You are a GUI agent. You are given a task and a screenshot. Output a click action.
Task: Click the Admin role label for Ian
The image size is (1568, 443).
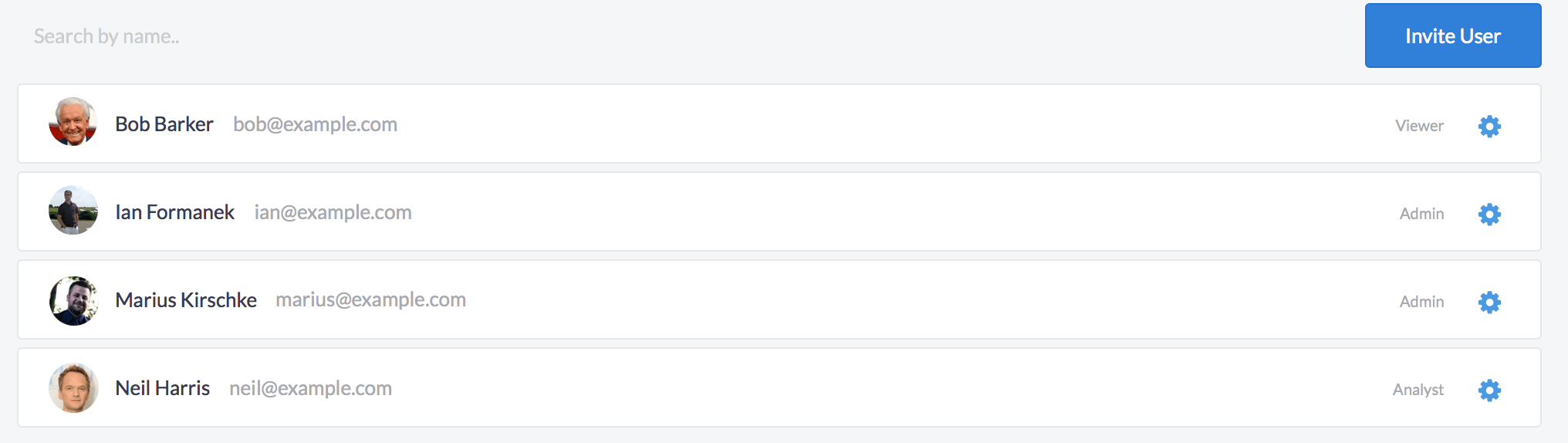click(x=1421, y=214)
